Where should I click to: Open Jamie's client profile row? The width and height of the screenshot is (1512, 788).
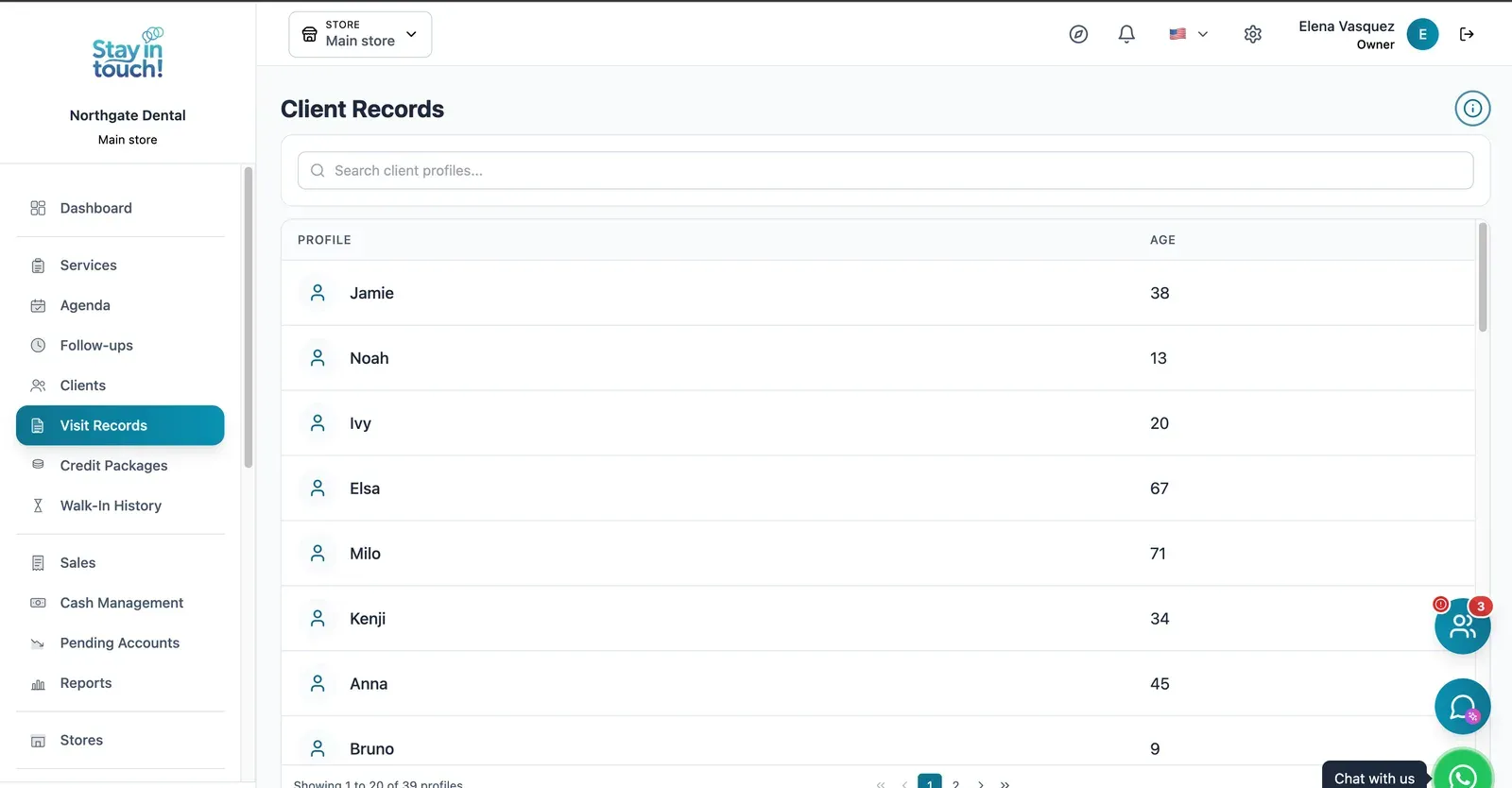878,293
